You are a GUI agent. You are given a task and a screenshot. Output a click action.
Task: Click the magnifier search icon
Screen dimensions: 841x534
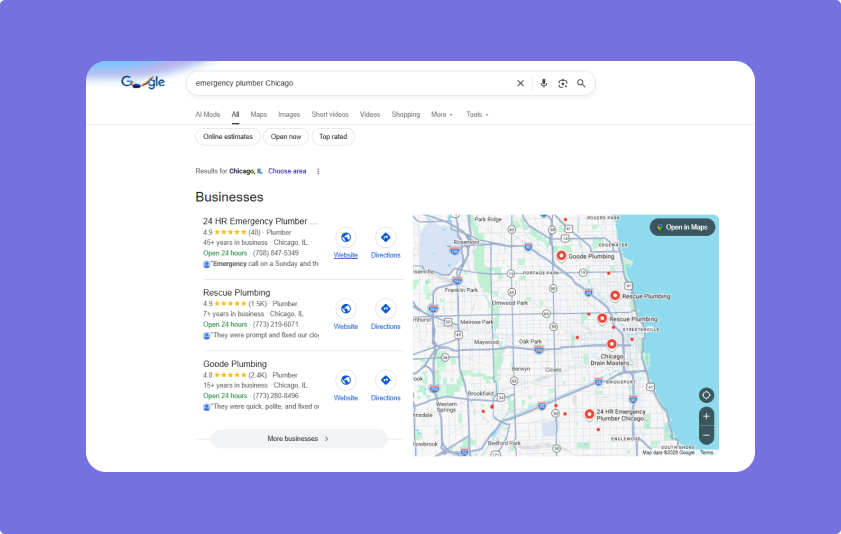[581, 83]
